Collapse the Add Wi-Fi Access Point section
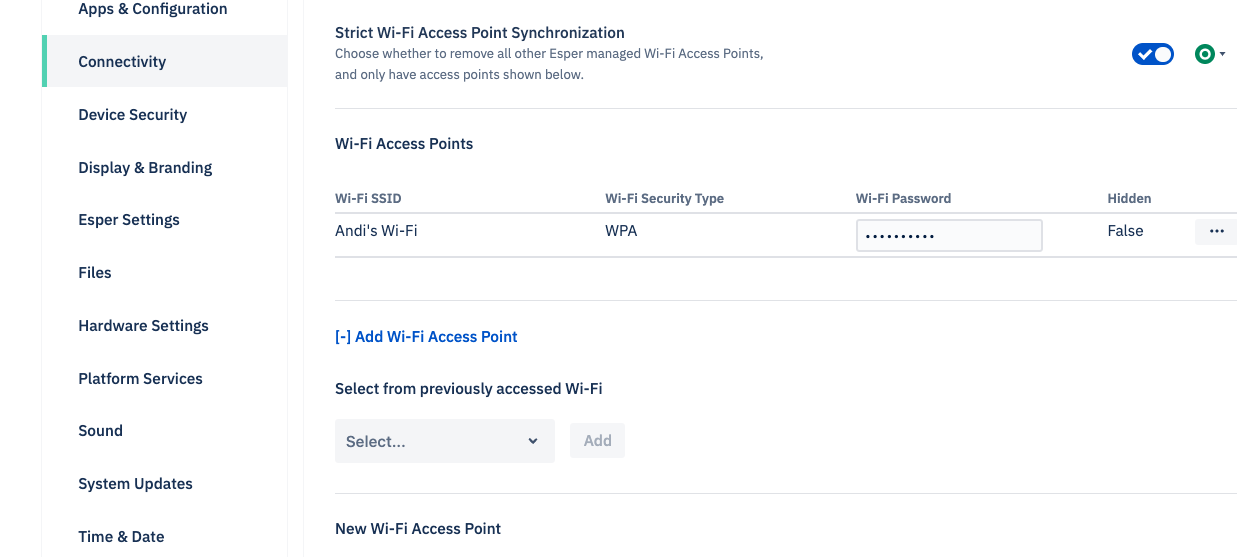Screen dimensions: 1237x557 pyautogui.click(x=426, y=337)
